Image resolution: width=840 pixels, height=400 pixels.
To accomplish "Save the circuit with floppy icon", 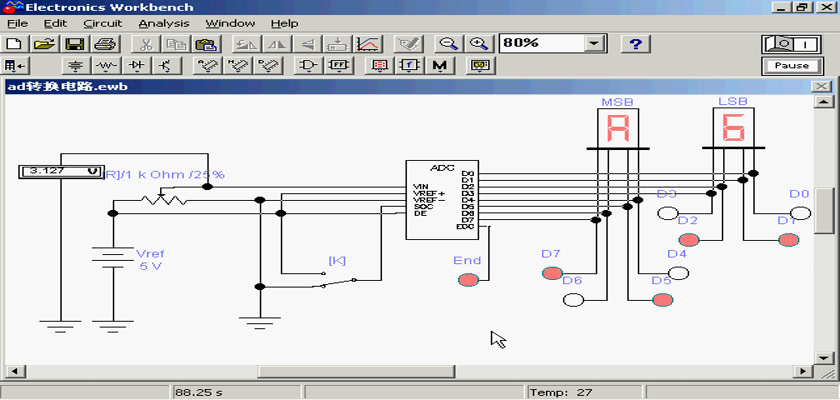I will click(x=73, y=44).
